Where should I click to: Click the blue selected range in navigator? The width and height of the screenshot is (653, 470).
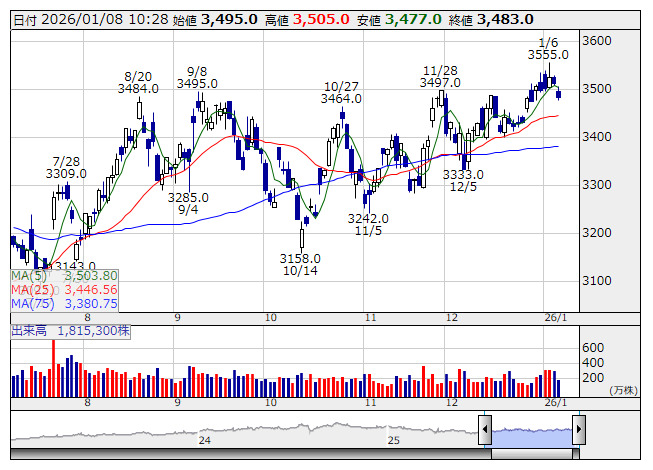tap(532, 438)
